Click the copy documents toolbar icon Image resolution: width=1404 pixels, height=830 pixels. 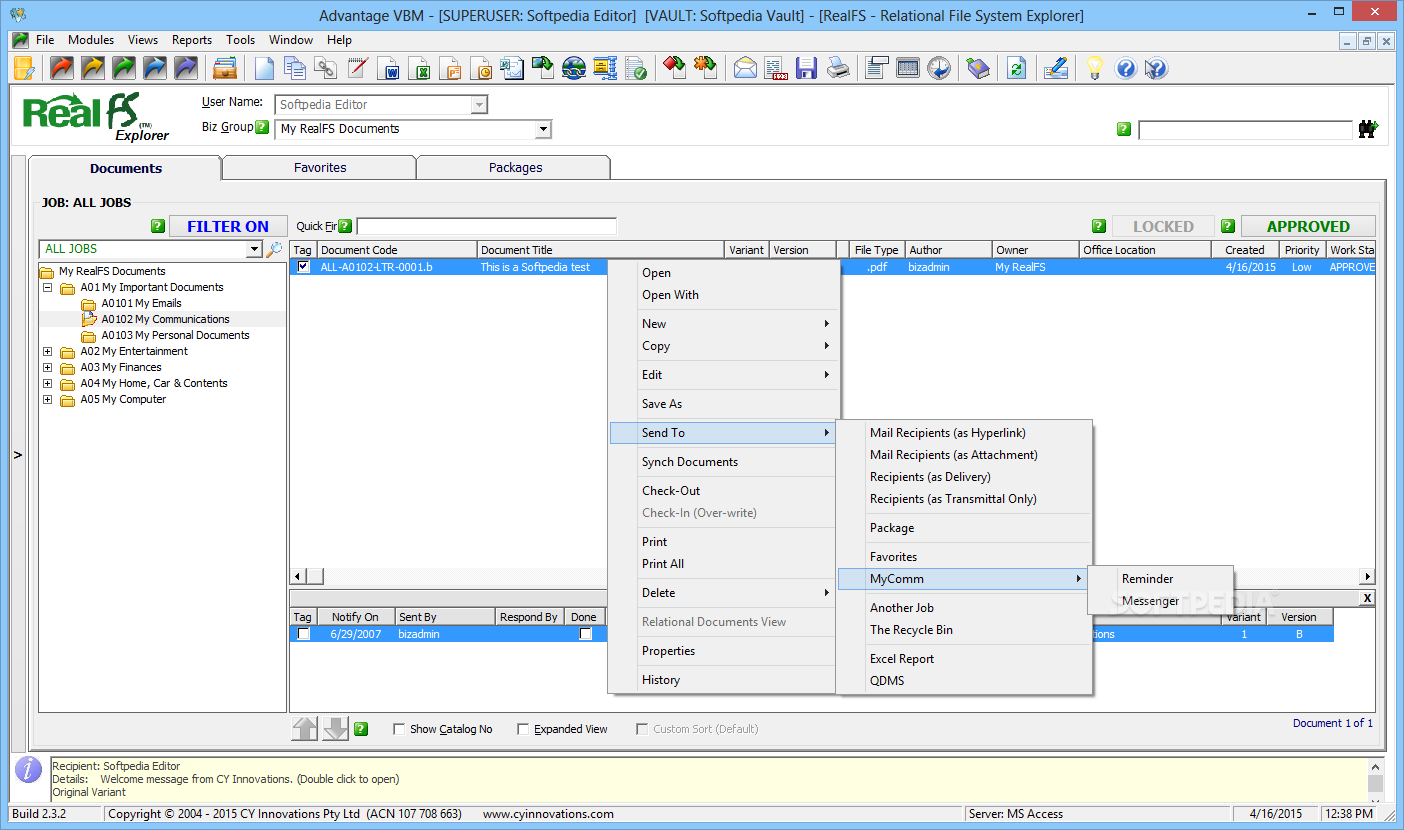point(295,68)
